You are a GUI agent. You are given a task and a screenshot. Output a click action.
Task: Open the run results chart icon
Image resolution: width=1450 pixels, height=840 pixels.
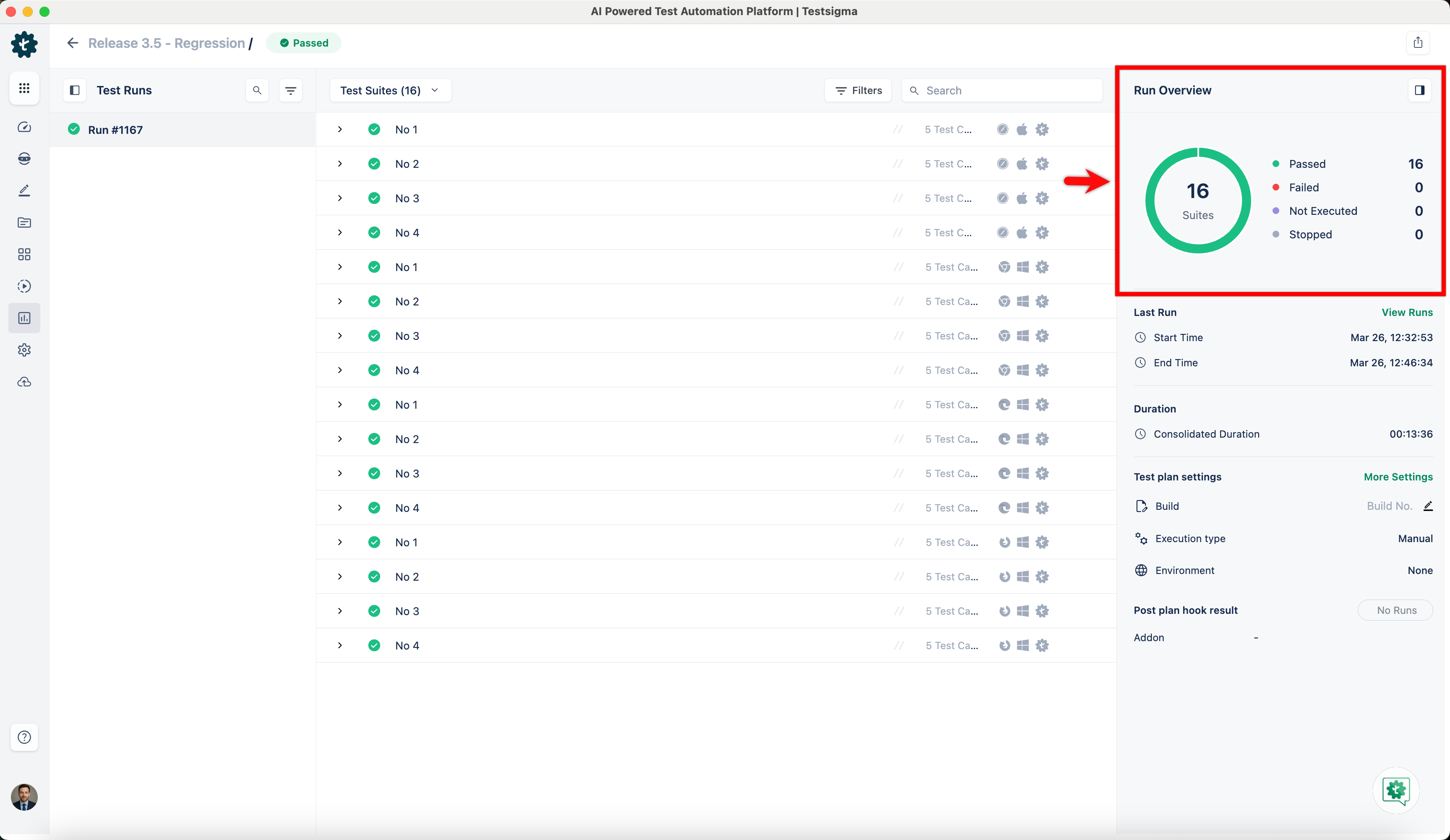point(24,318)
